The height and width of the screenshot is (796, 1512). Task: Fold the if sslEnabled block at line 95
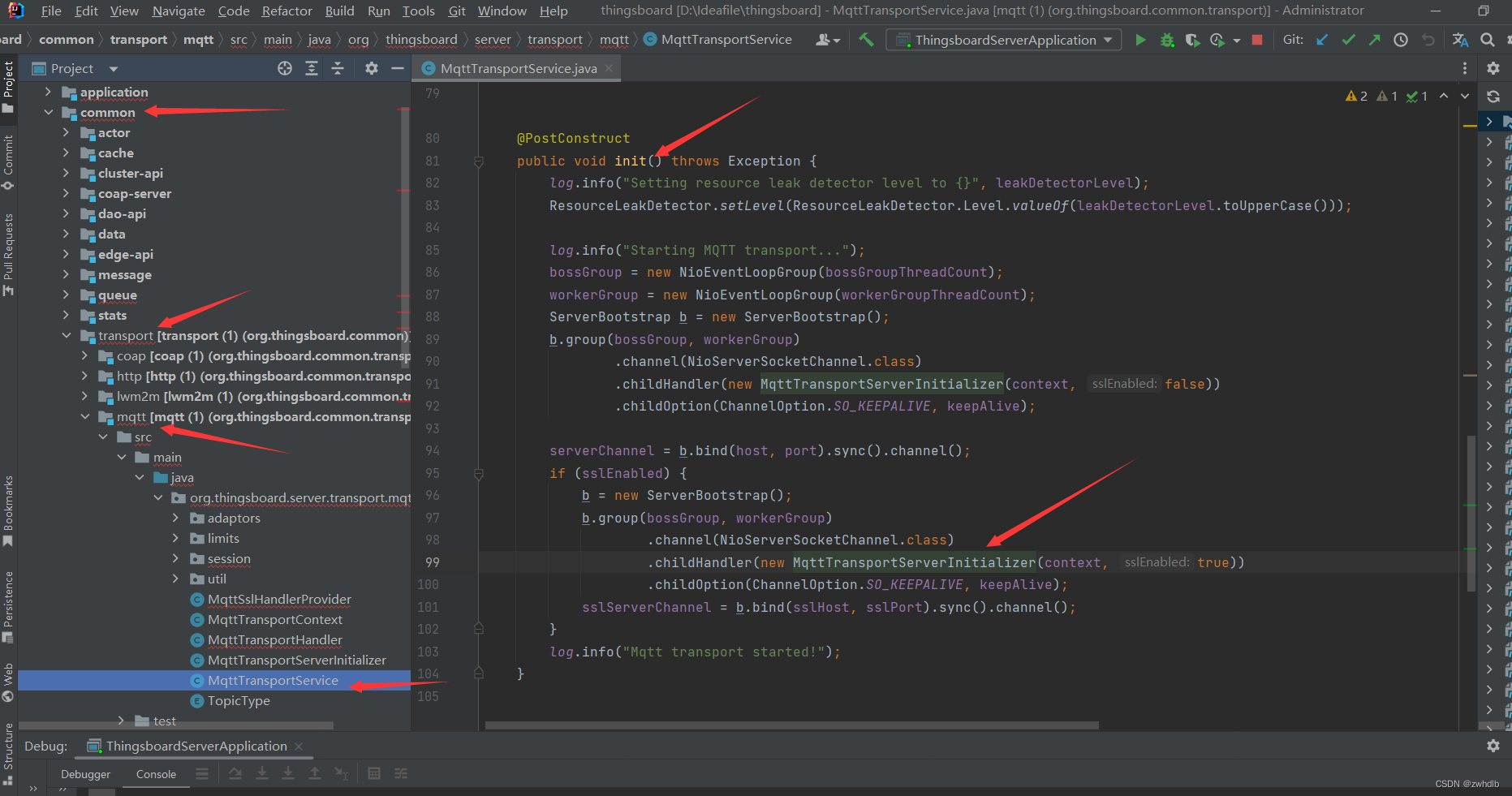pos(479,474)
